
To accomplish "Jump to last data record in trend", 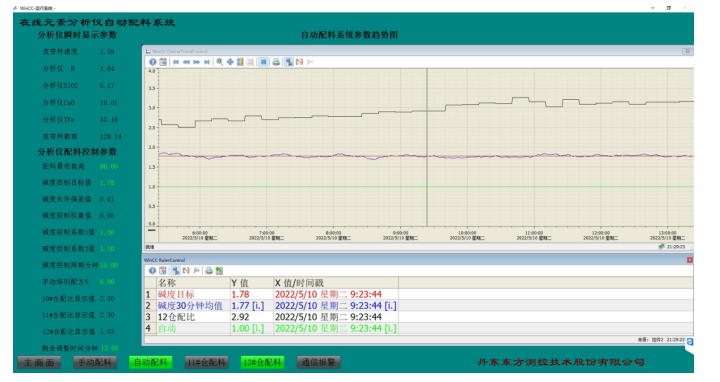I will [x=207, y=62].
